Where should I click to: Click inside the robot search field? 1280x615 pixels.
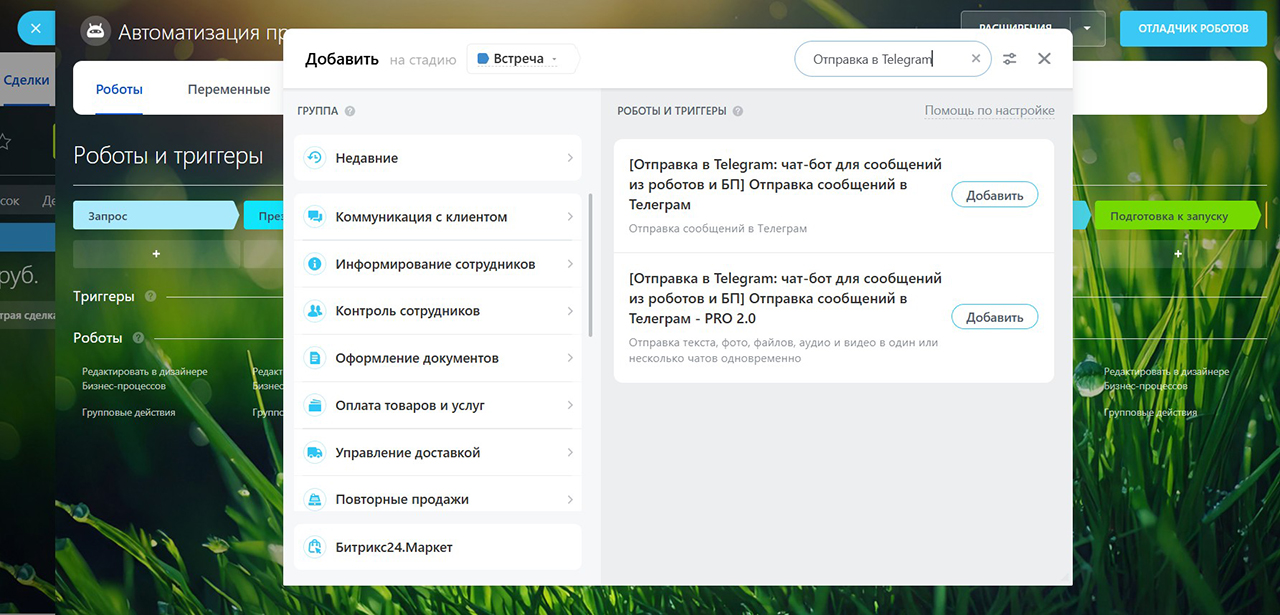[880, 59]
